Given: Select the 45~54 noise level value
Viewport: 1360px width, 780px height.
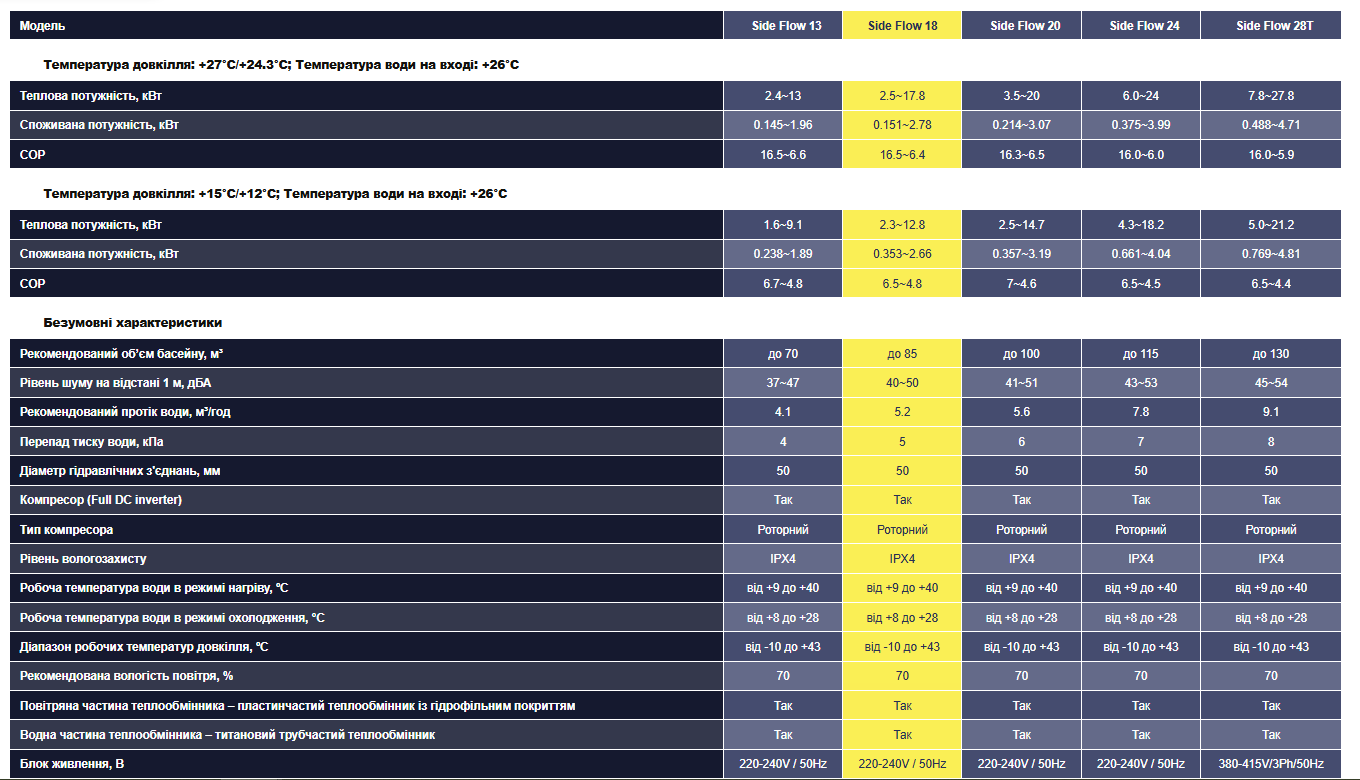Looking at the screenshot, I should tap(1271, 383).
